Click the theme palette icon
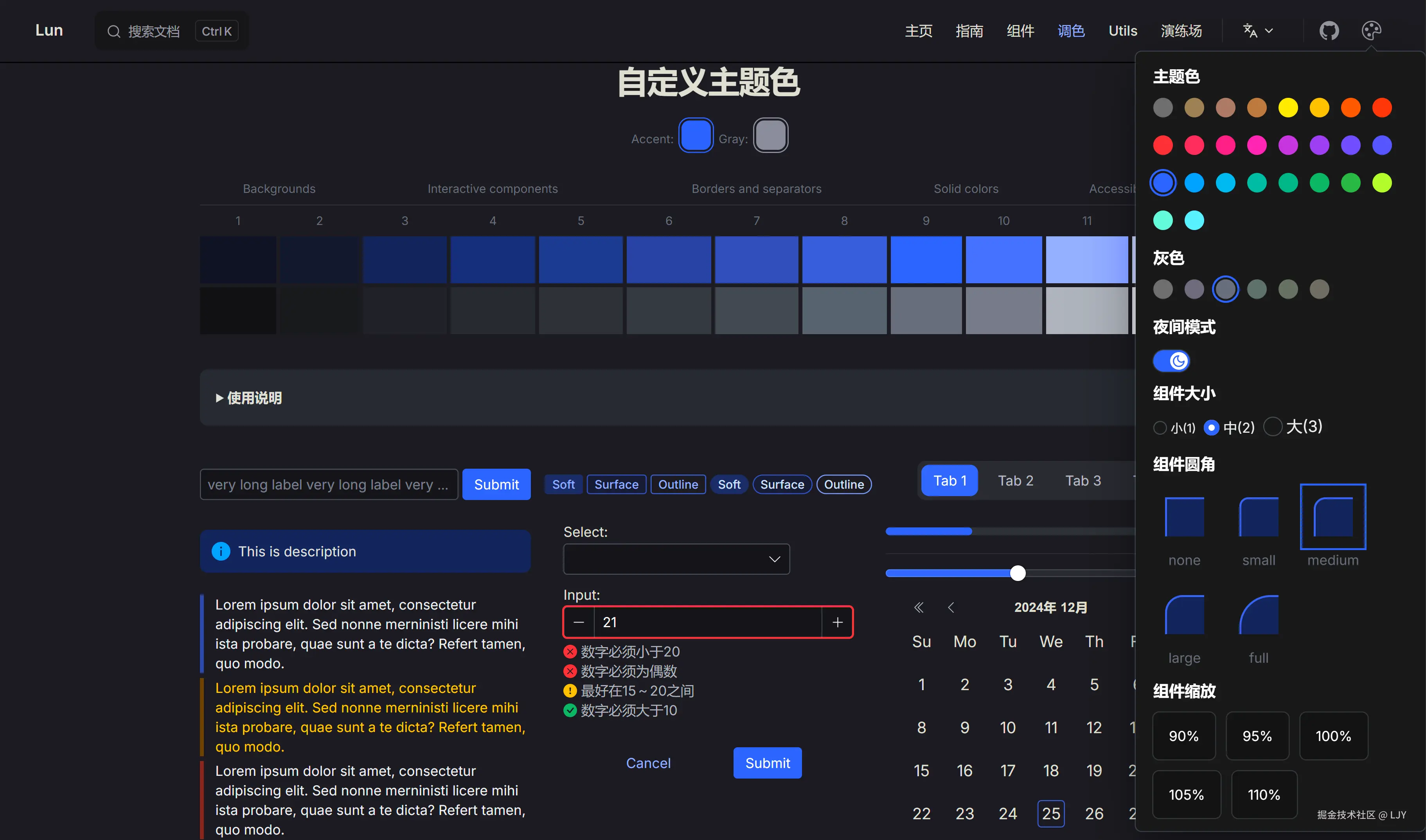This screenshot has width=1426, height=840. coord(1371,31)
